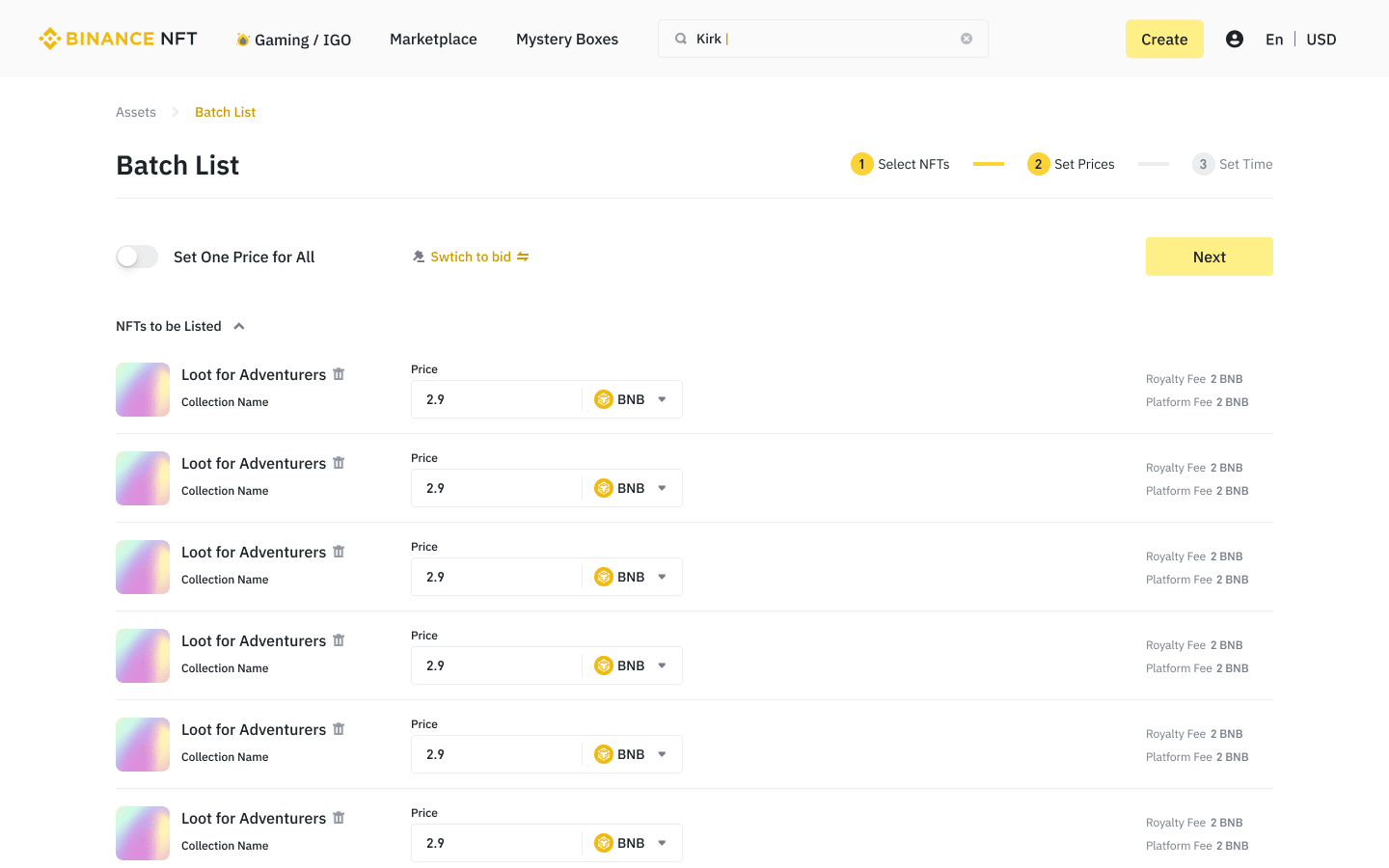Click the Create button

tap(1164, 39)
